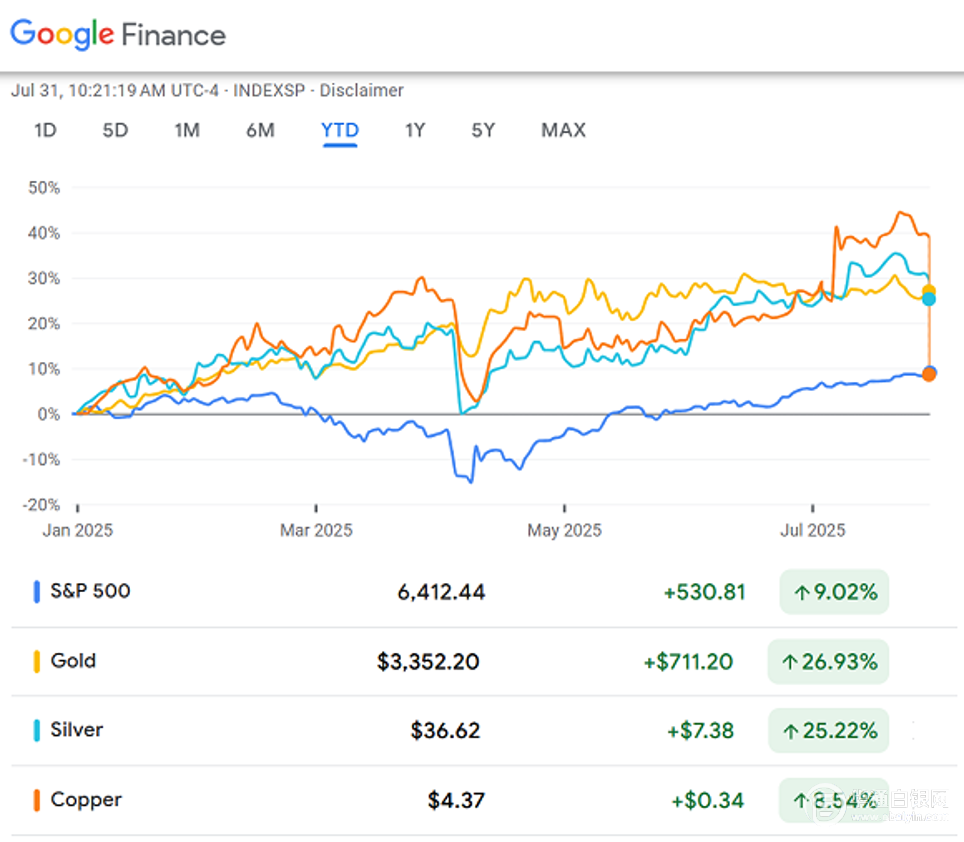964x842 pixels.
Task: Click the orange Copper color marker
Action: tap(37, 800)
